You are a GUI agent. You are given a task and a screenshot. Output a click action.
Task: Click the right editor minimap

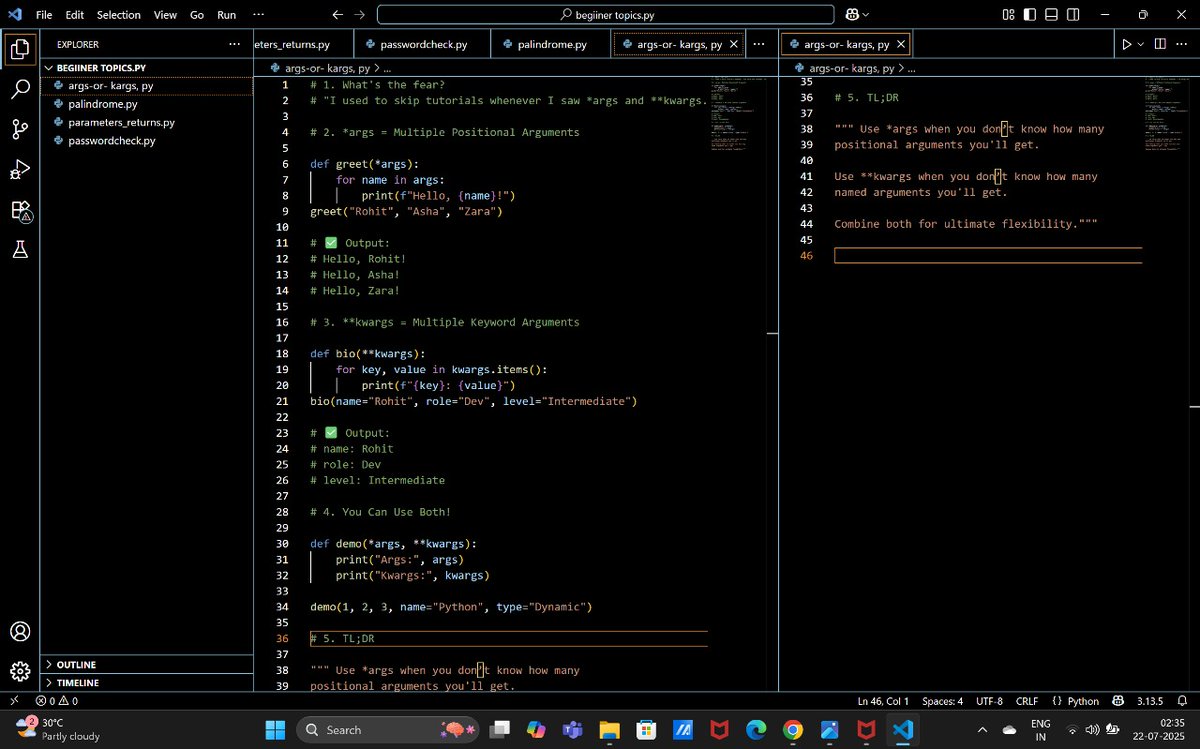point(1166,112)
